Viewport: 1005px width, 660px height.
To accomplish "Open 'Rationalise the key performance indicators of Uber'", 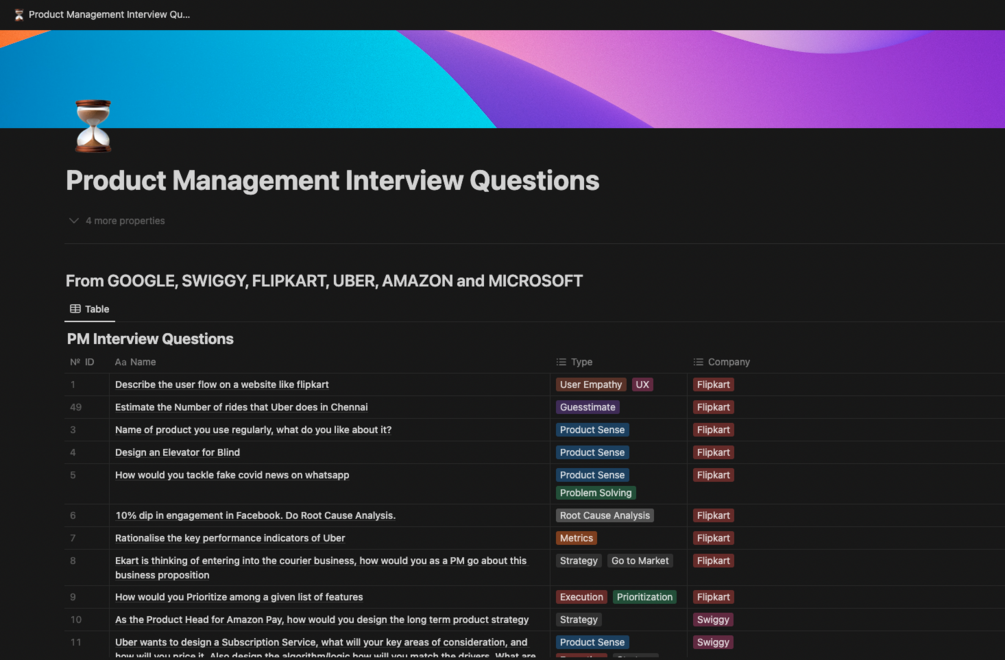I will [230, 538].
